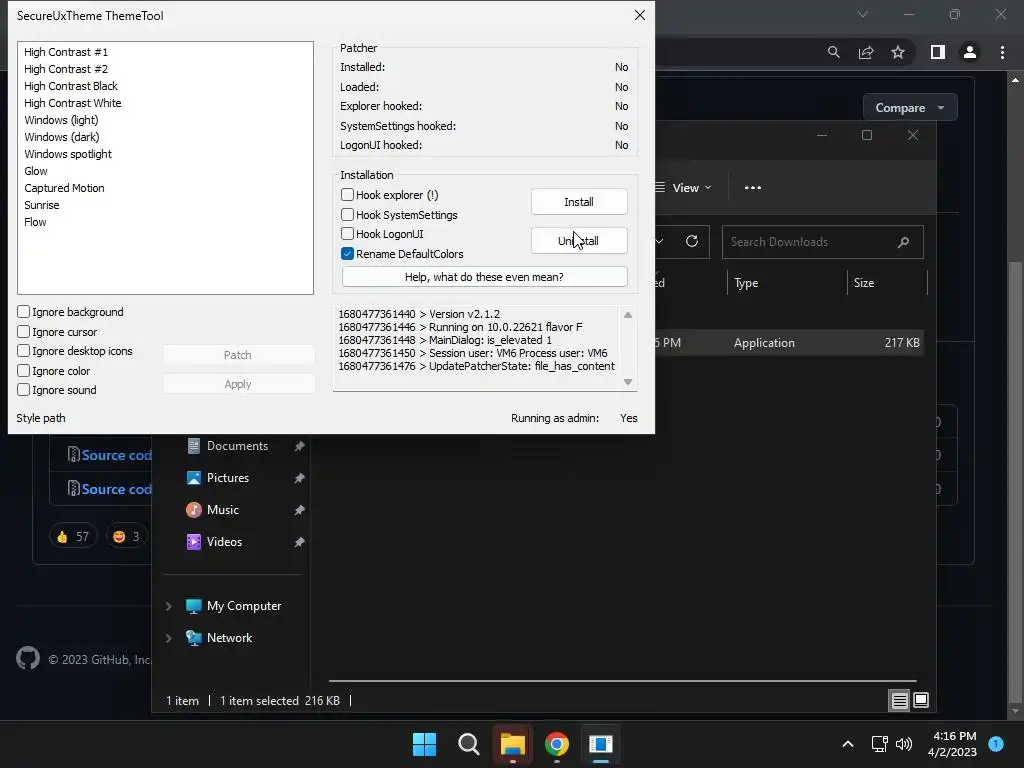This screenshot has height=768, width=1024.
Task: Open the notification badge in the taskbar
Action: pos(996,744)
